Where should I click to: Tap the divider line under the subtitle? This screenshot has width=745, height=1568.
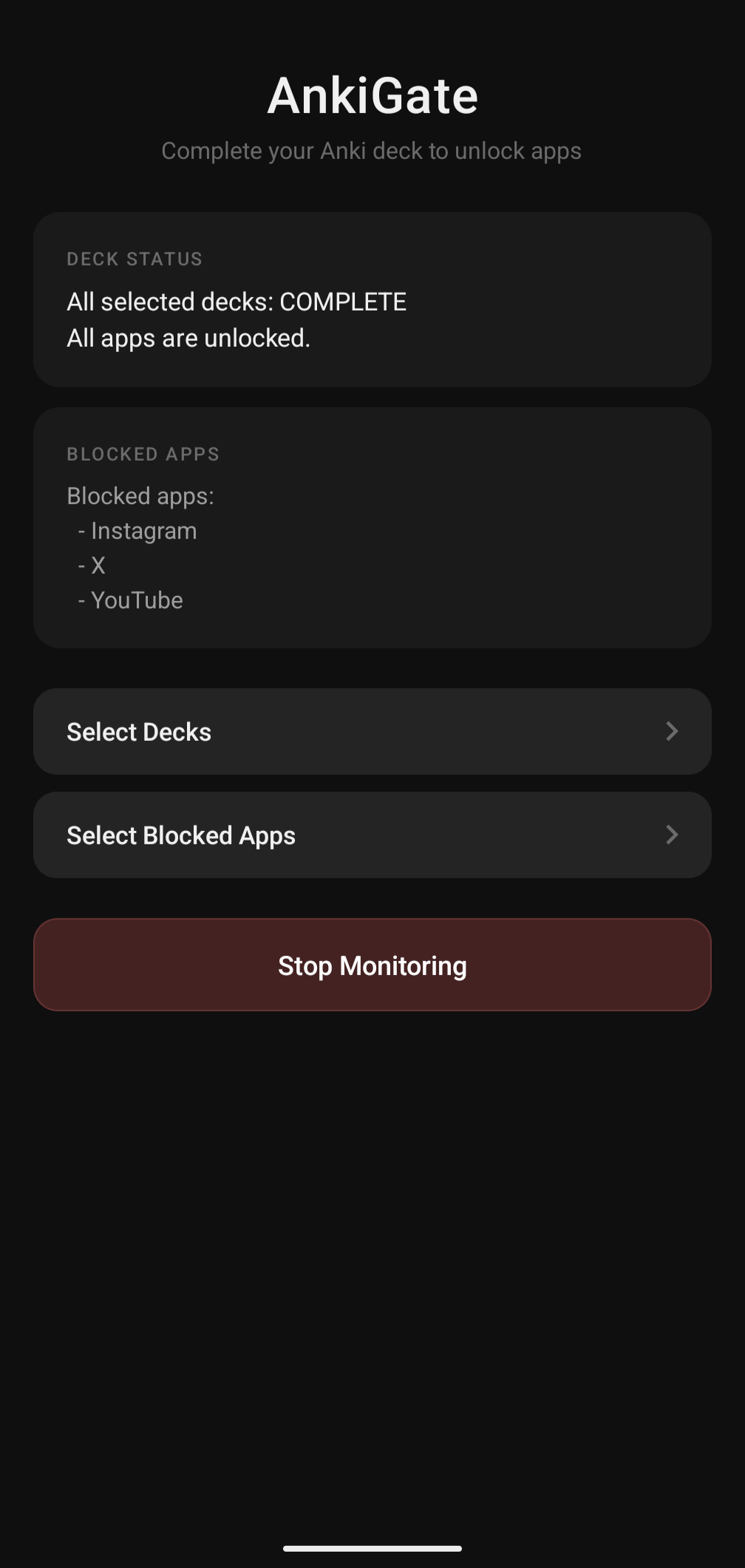(x=372, y=186)
